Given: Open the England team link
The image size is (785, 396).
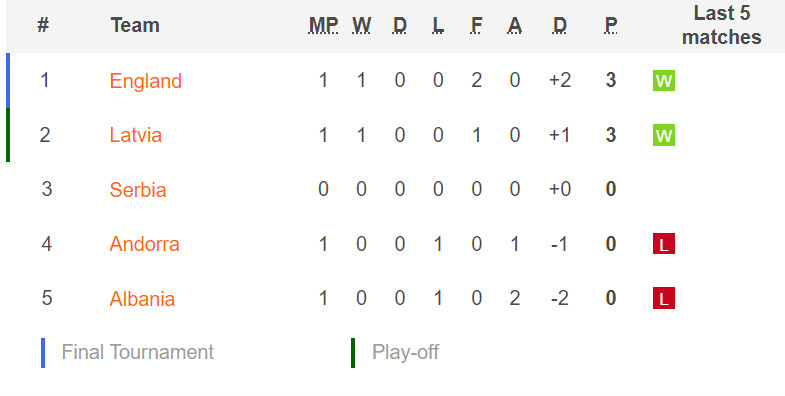Looking at the screenshot, I should pyautogui.click(x=146, y=81).
